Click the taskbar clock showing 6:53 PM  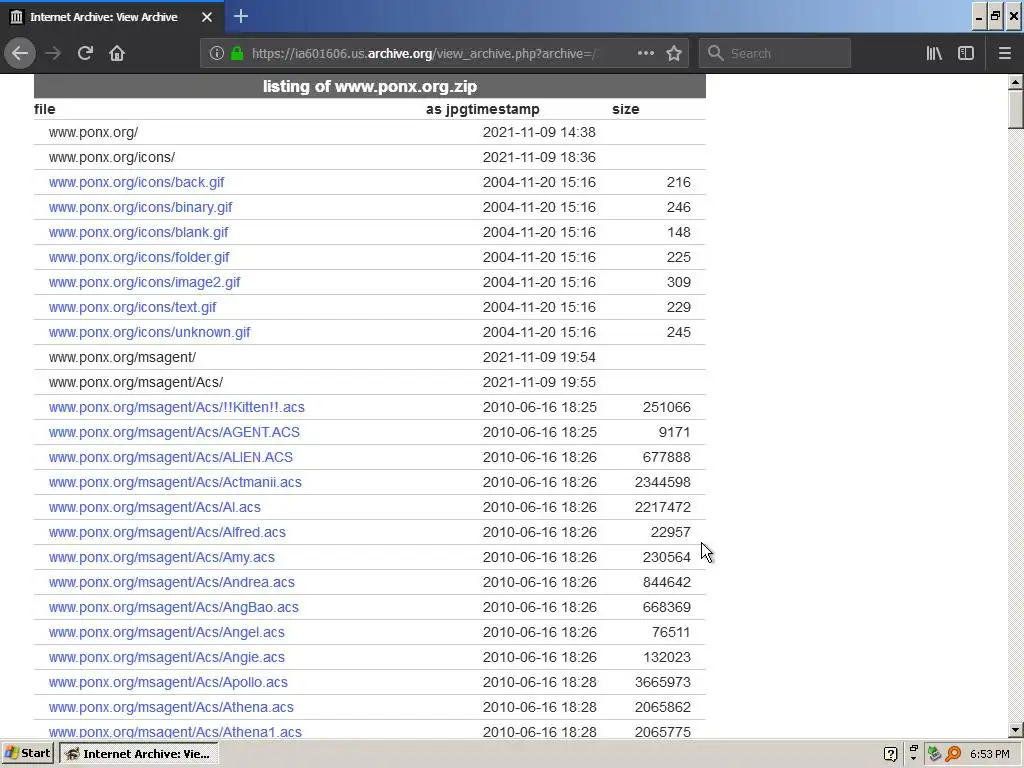tap(989, 754)
